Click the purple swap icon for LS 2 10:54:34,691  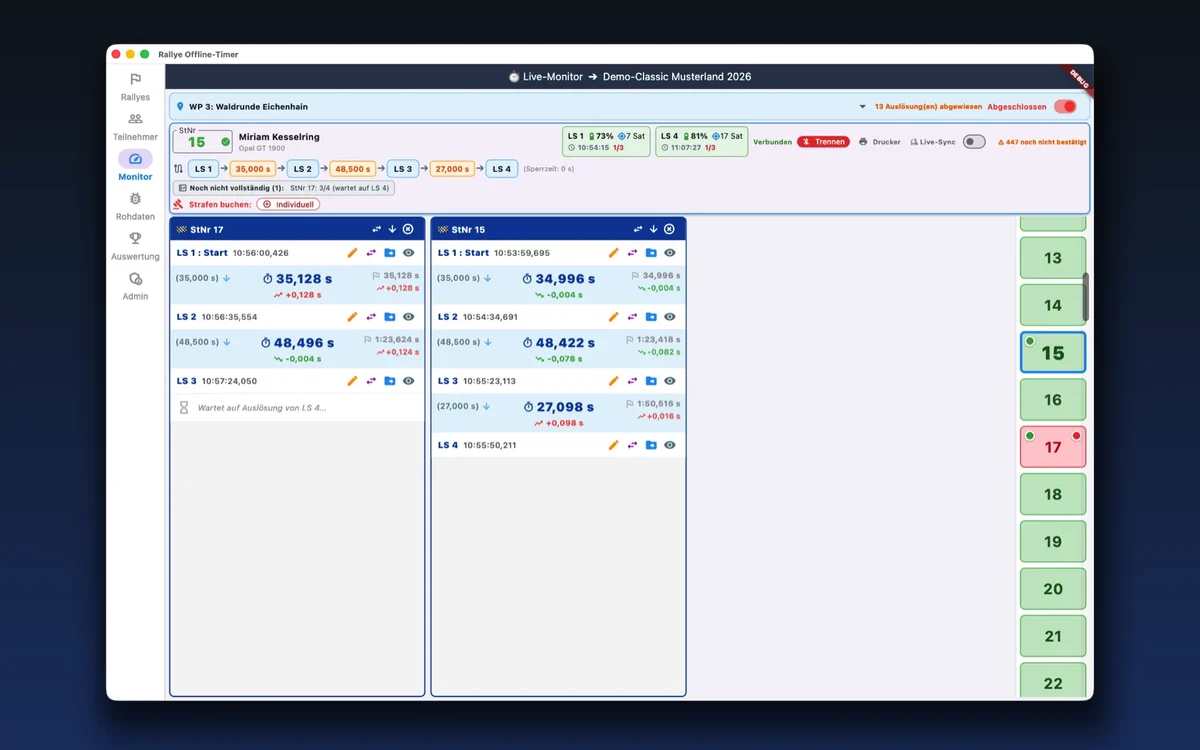click(632, 317)
